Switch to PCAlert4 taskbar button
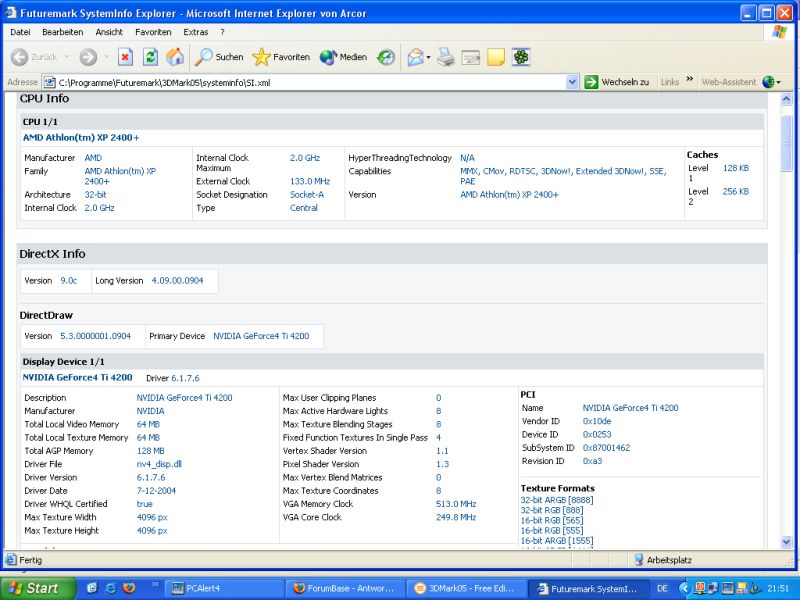The width and height of the screenshot is (800, 600). (223, 588)
